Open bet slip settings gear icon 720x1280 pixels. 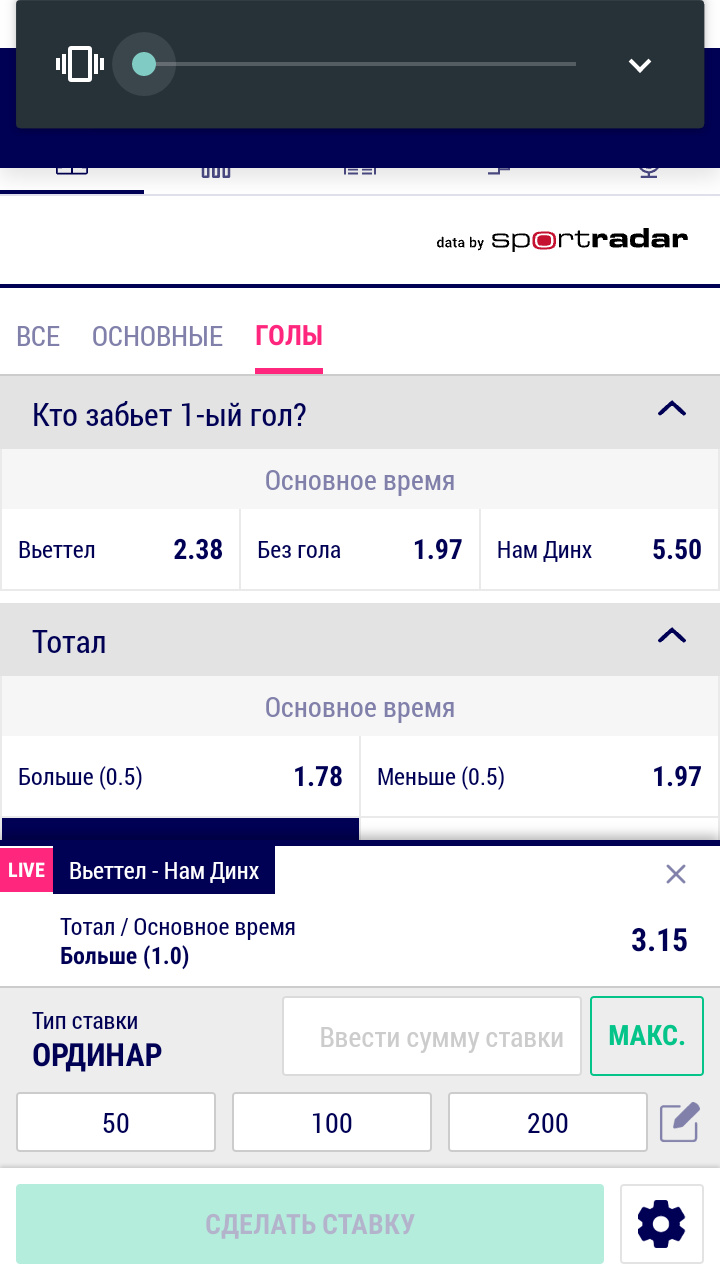[x=661, y=1224]
